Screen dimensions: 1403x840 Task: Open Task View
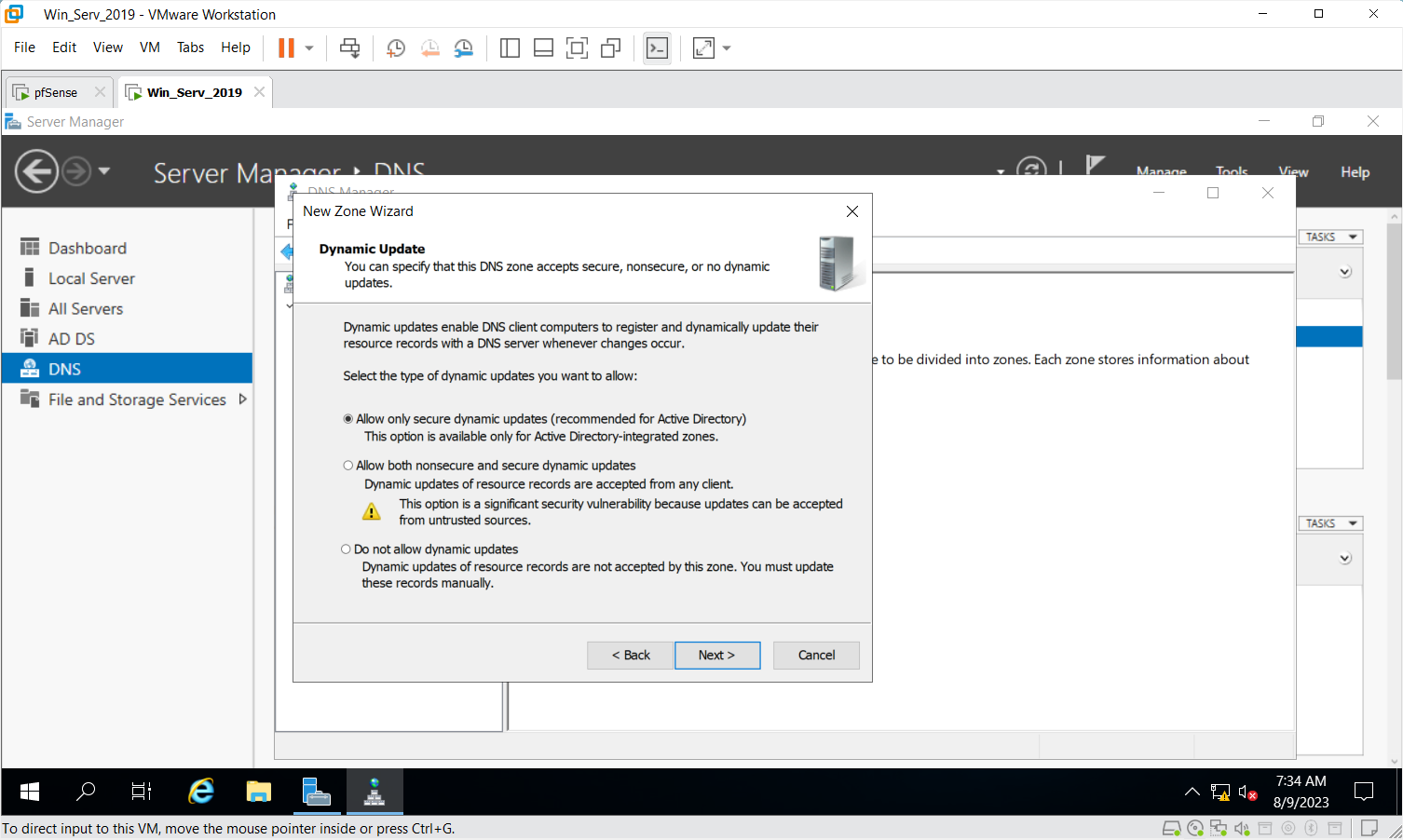click(x=142, y=793)
